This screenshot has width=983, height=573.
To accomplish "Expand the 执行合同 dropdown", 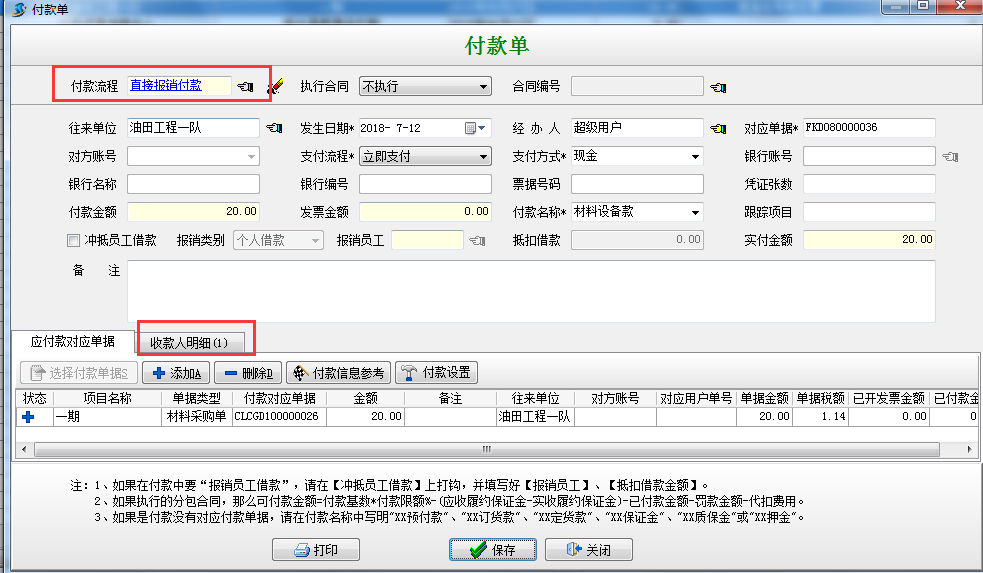I will click(x=484, y=87).
